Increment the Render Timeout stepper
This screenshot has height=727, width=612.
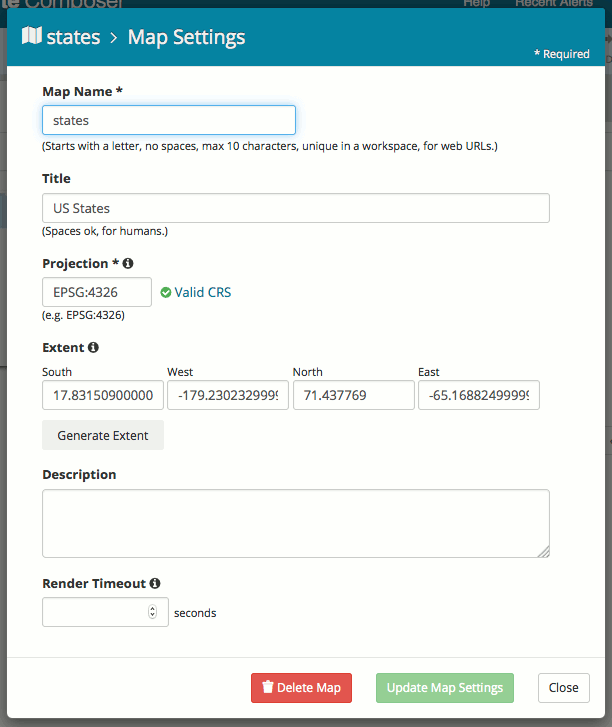coord(152,608)
